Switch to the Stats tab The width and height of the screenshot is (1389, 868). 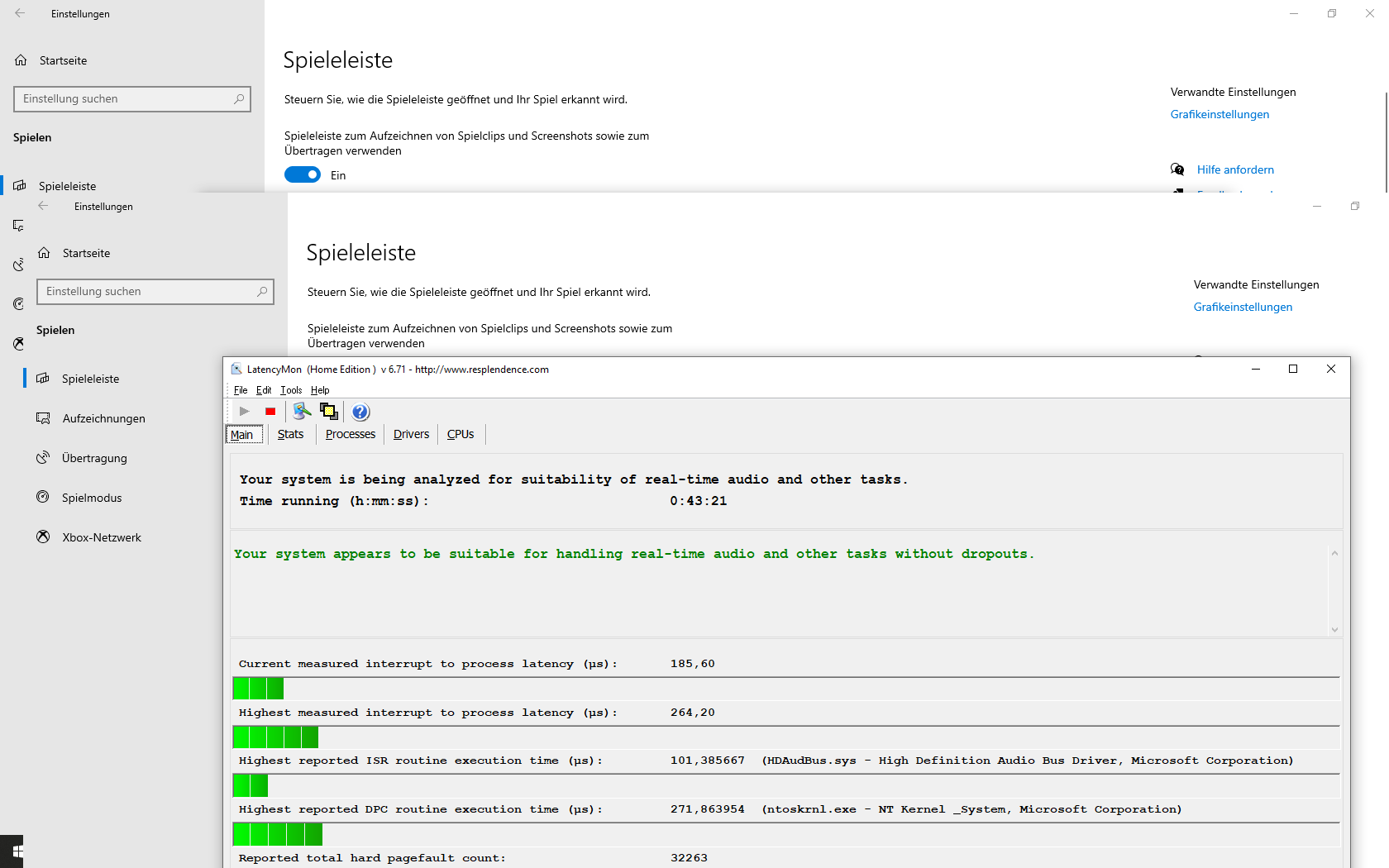pyautogui.click(x=290, y=434)
